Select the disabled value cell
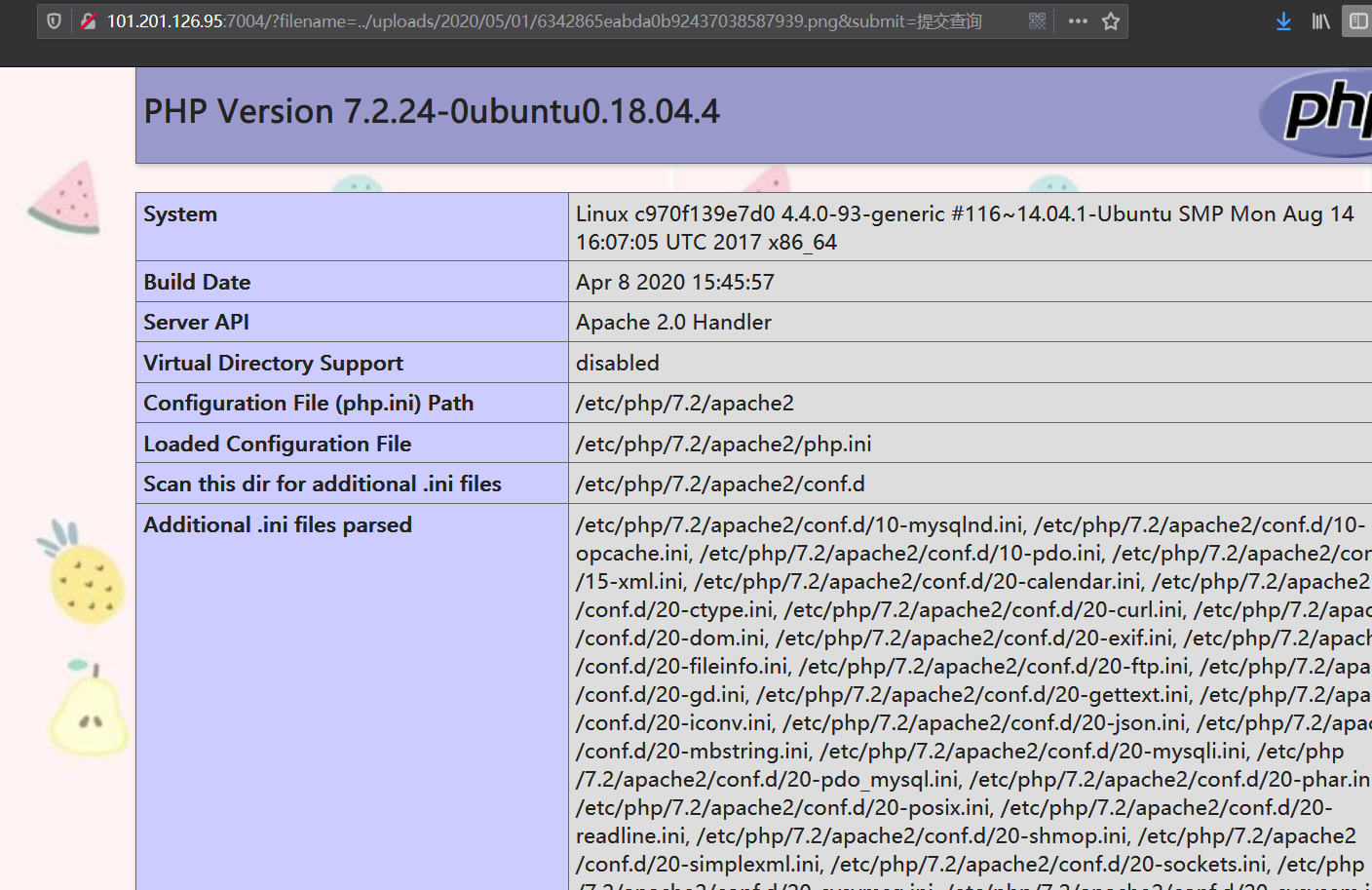This screenshot has height=890, width=1372. tap(618, 364)
